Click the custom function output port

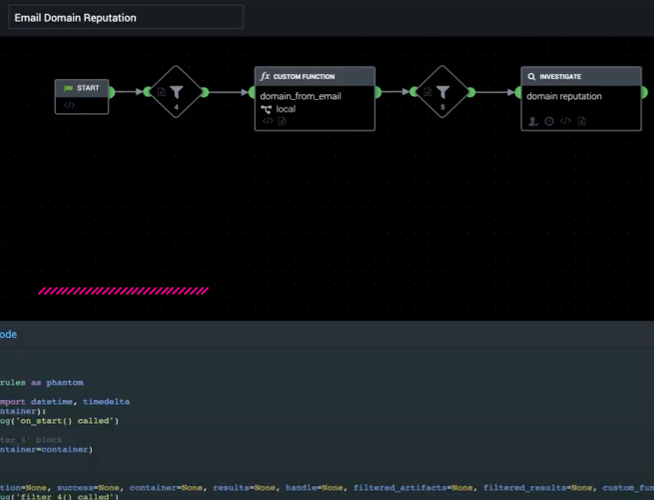(378, 92)
